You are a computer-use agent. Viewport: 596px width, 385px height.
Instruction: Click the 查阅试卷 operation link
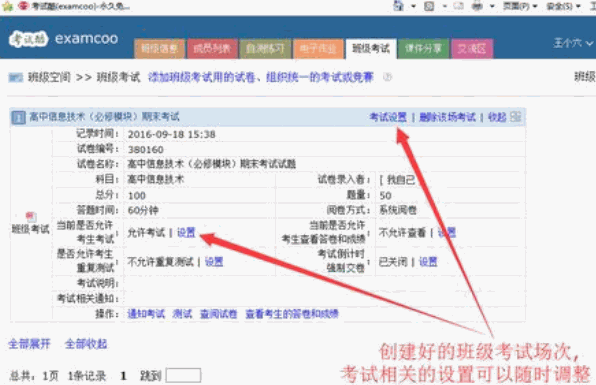(x=219, y=314)
